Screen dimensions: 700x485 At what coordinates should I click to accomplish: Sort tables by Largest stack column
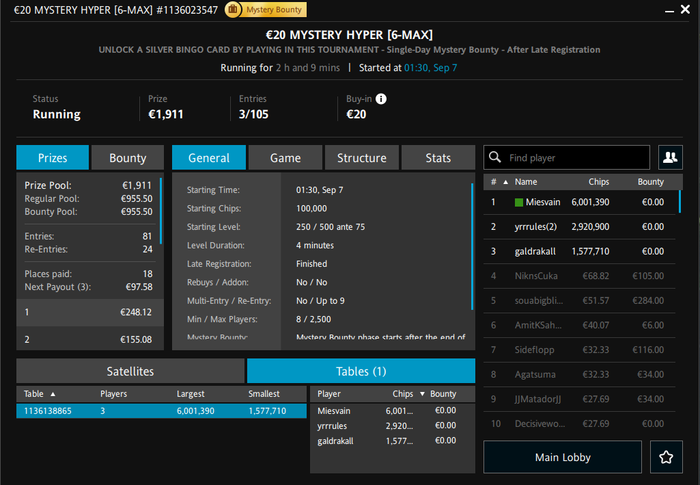pos(191,394)
